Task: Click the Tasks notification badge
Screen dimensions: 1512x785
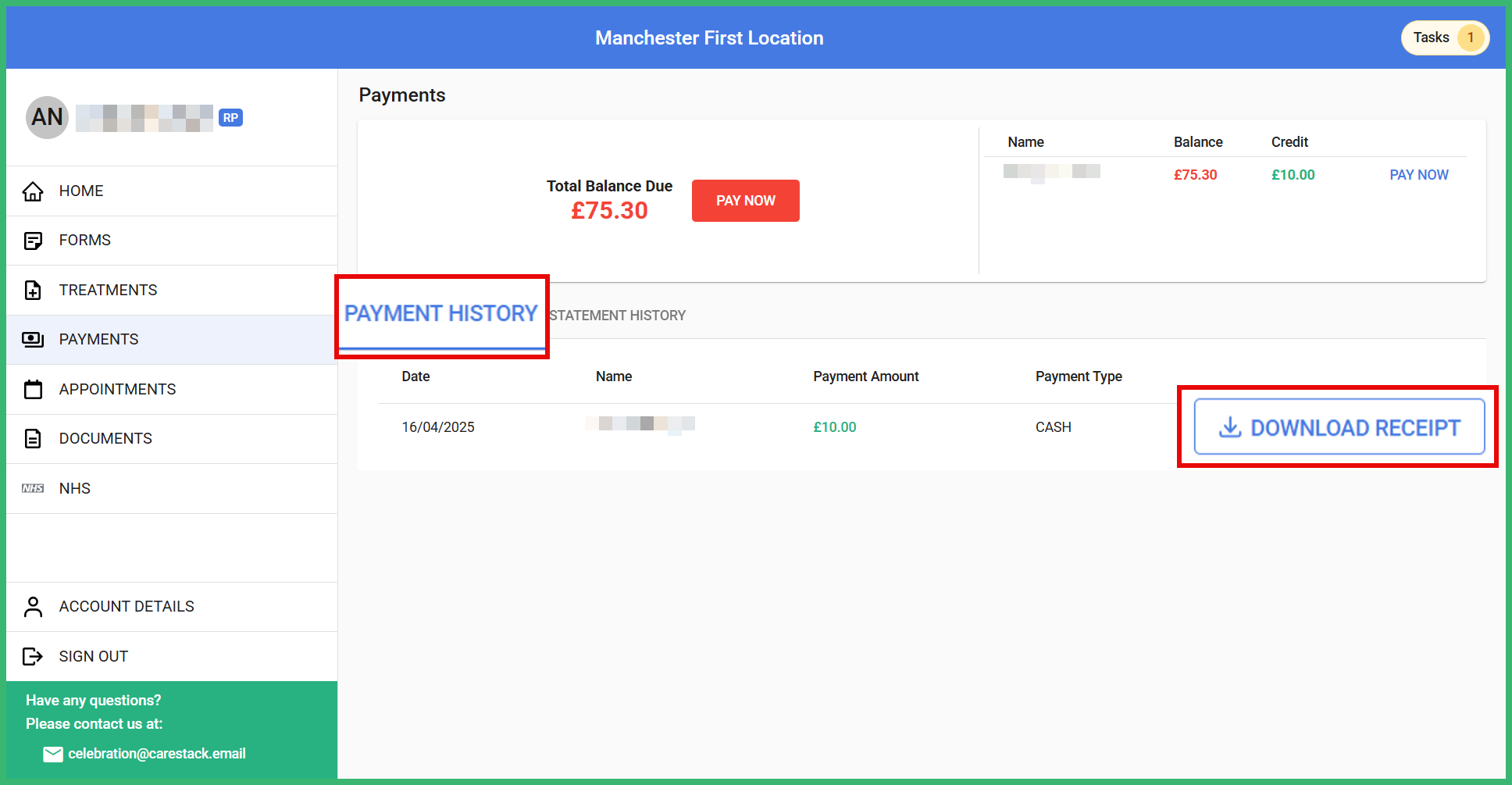Action: (1471, 37)
